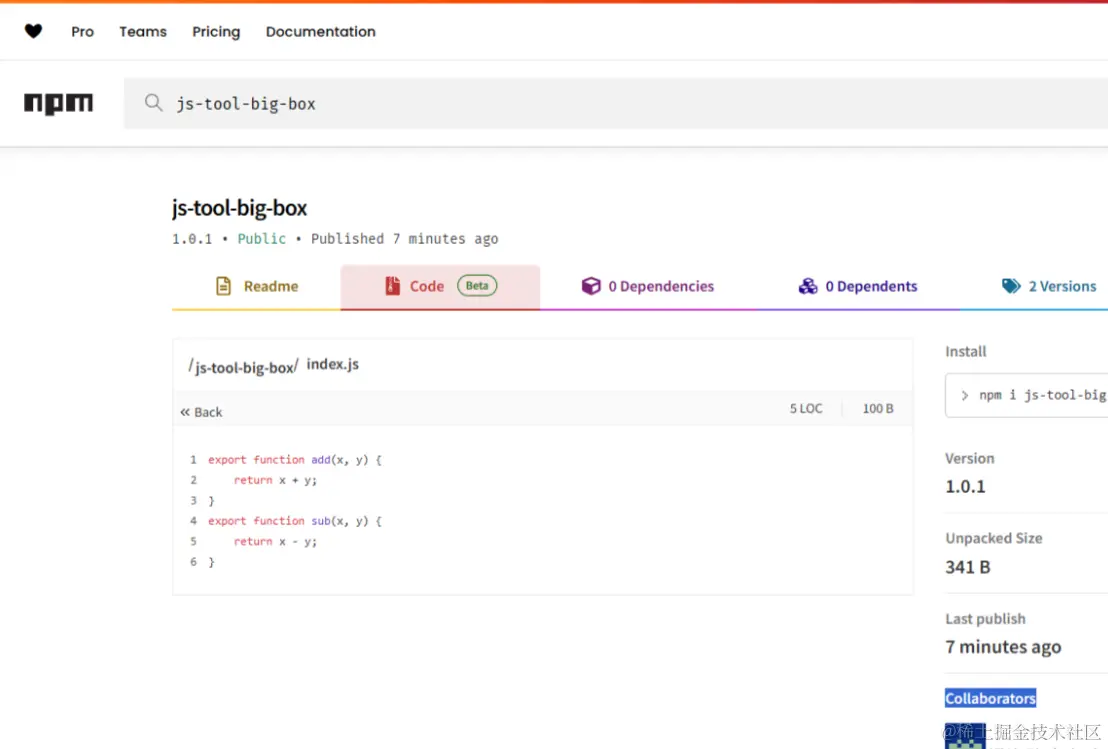This screenshot has height=749, width=1108.
Task: Click the 'return x - y;' code line
Action: click(x=276, y=542)
